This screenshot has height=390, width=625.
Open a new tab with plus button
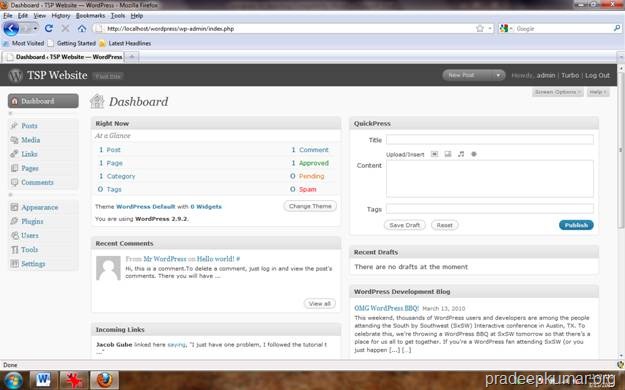click(x=132, y=57)
